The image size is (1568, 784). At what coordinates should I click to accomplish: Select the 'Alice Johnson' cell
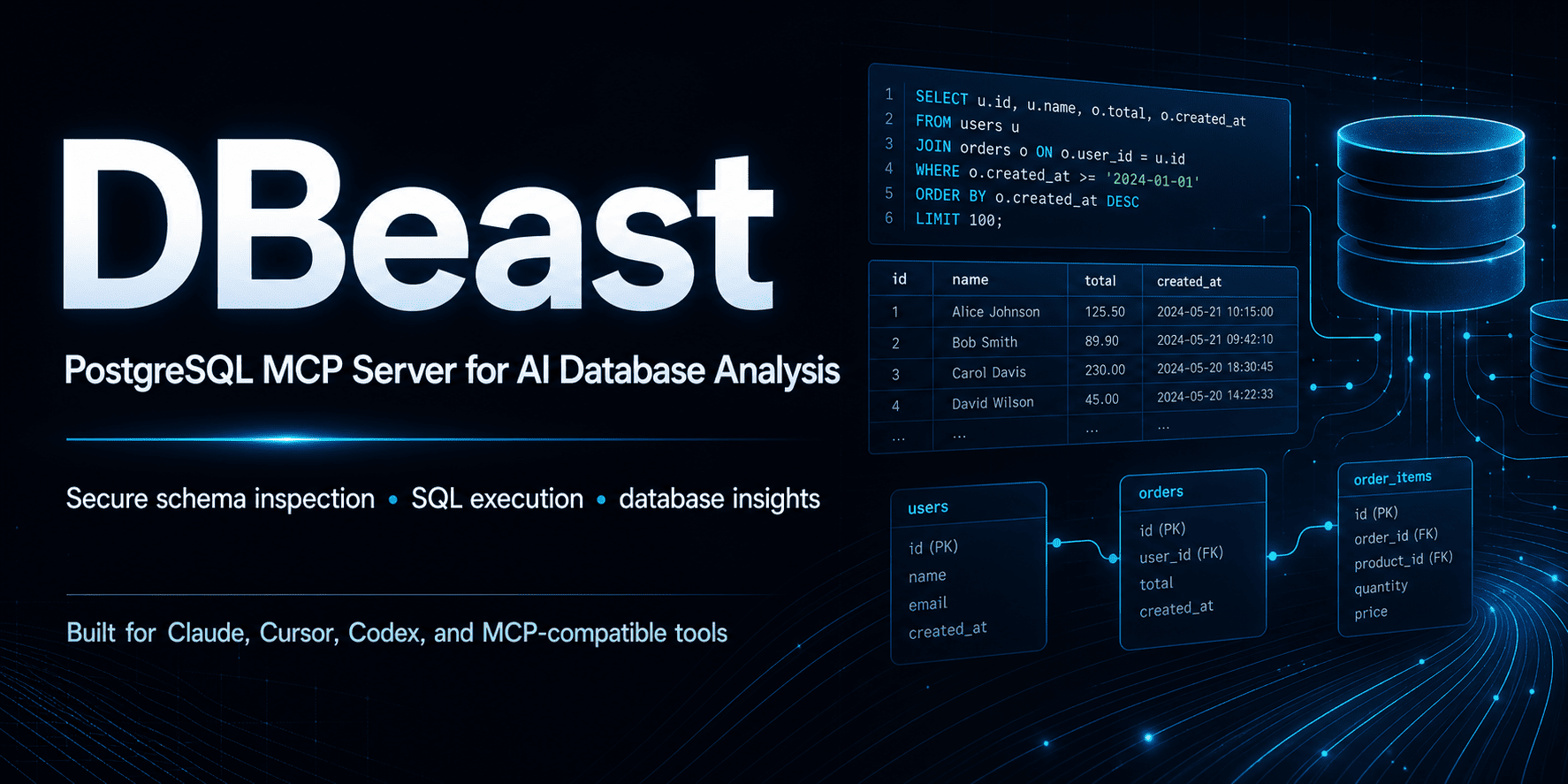click(996, 312)
